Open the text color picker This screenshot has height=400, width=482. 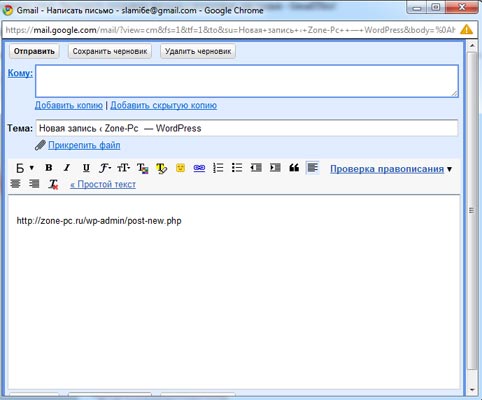click(x=143, y=168)
